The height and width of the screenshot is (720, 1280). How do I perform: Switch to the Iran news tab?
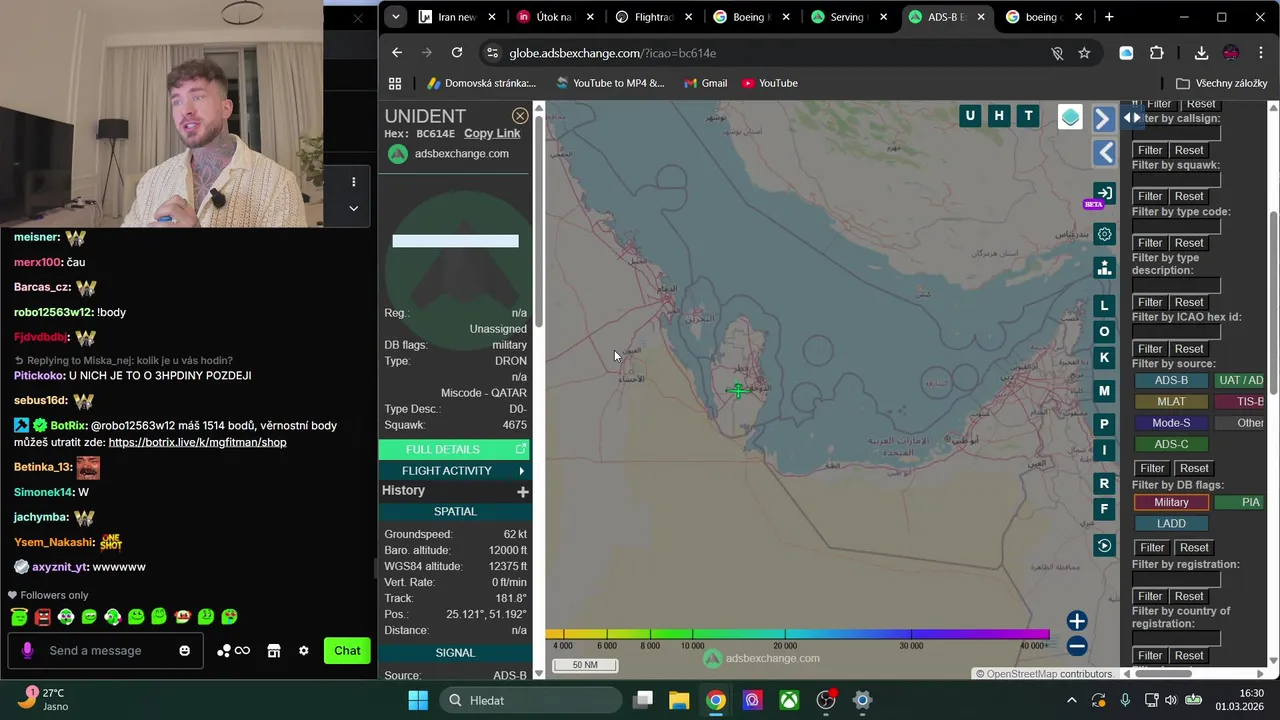[x=456, y=17]
